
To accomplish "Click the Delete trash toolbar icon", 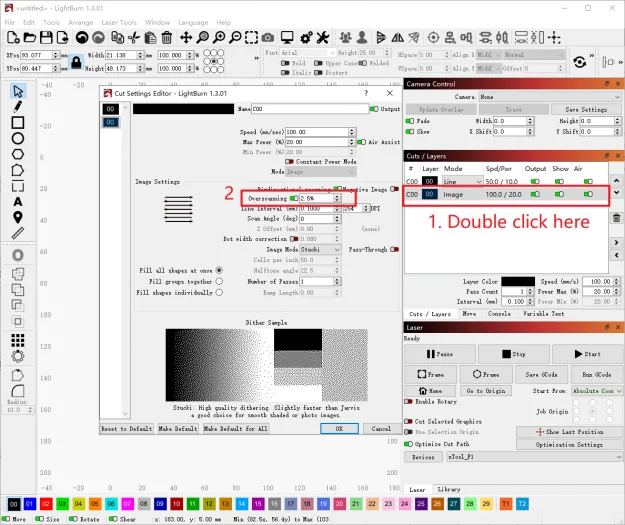I will pyautogui.click(x=167, y=38).
